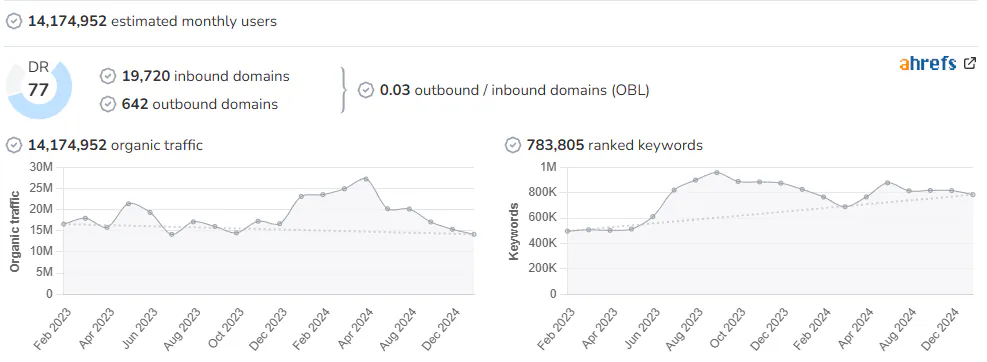
Task: Click the check icon beside estimated monthly users
Action: (x=14, y=21)
